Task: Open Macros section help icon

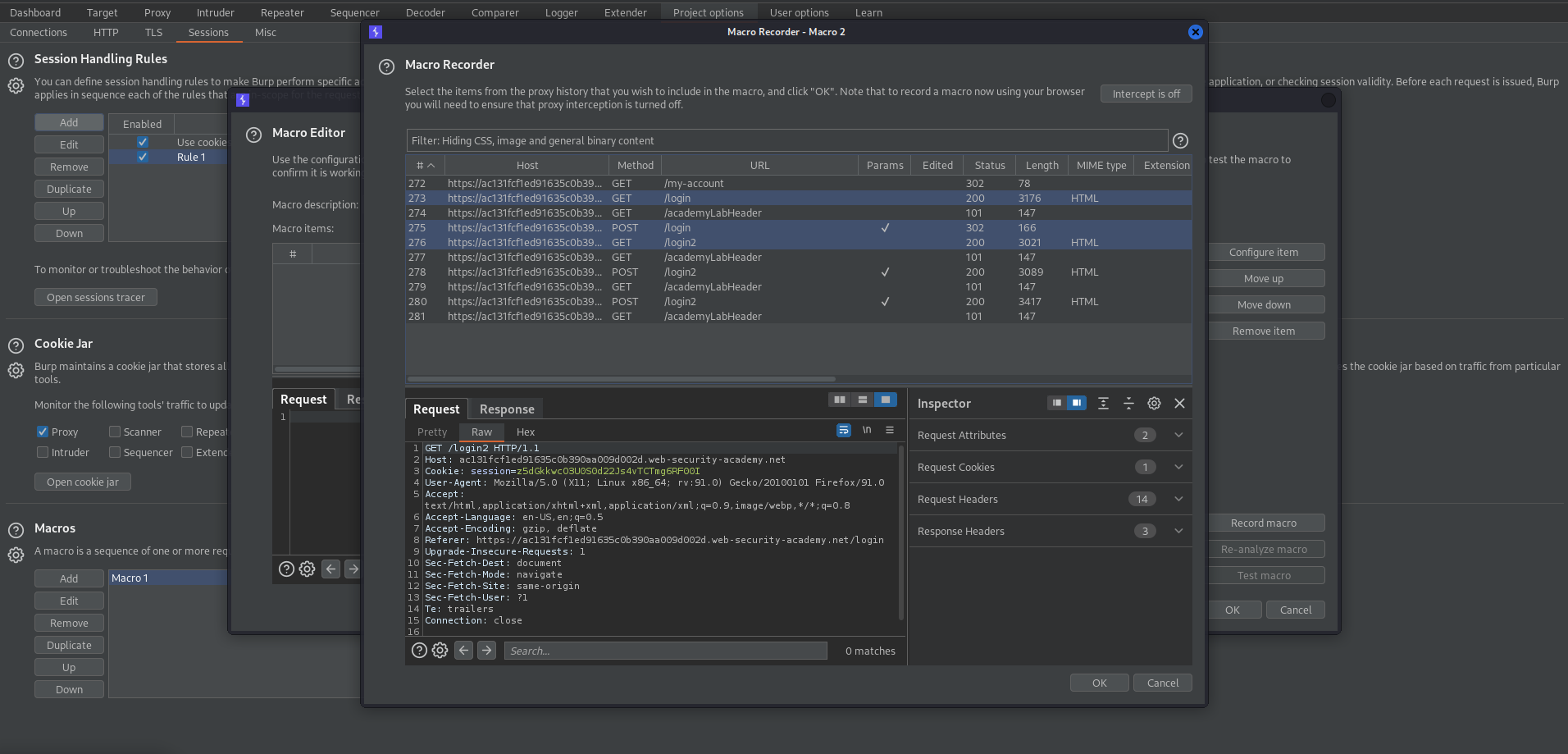Action: coord(16,530)
